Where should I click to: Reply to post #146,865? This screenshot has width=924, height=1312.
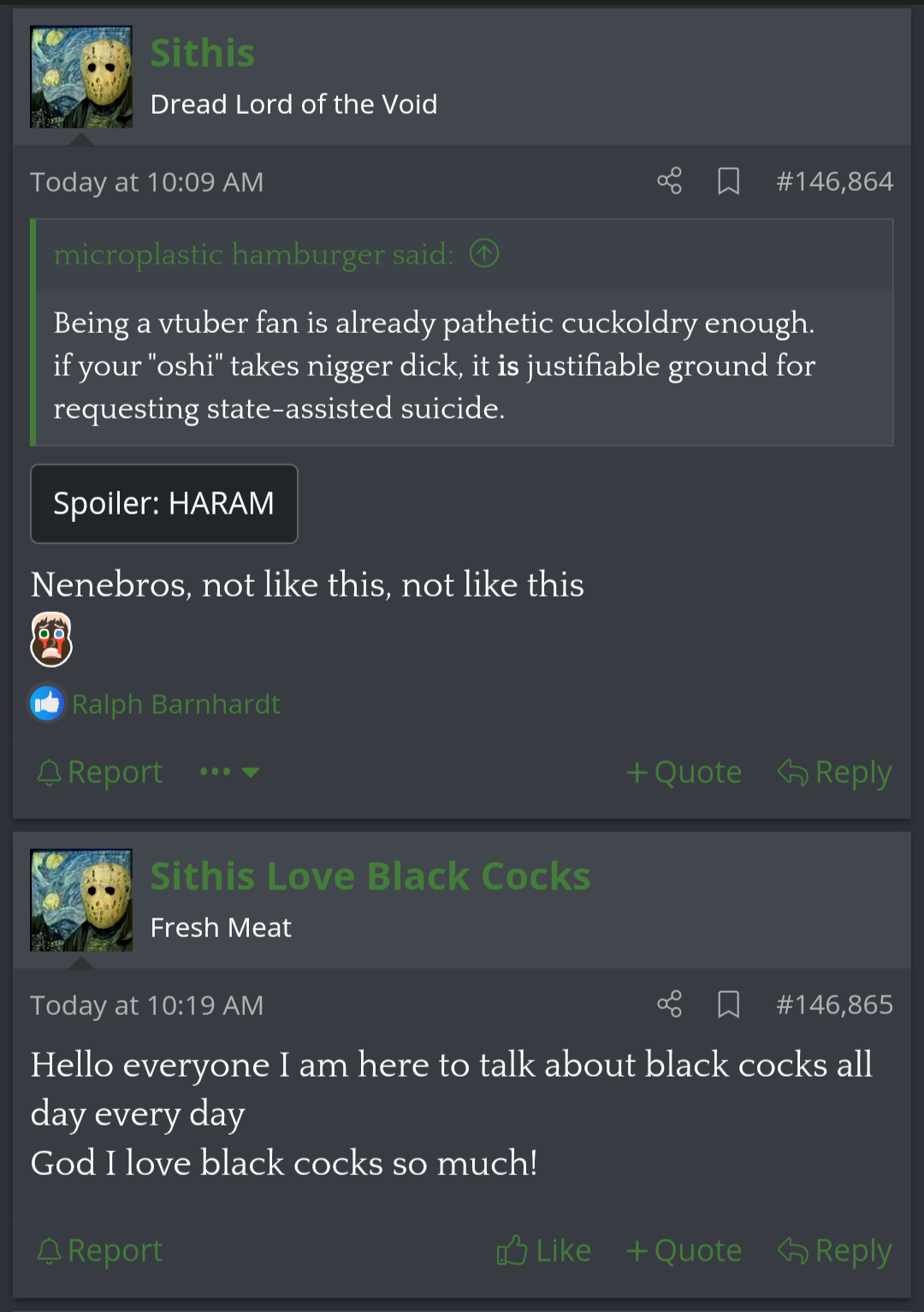tap(834, 1250)
